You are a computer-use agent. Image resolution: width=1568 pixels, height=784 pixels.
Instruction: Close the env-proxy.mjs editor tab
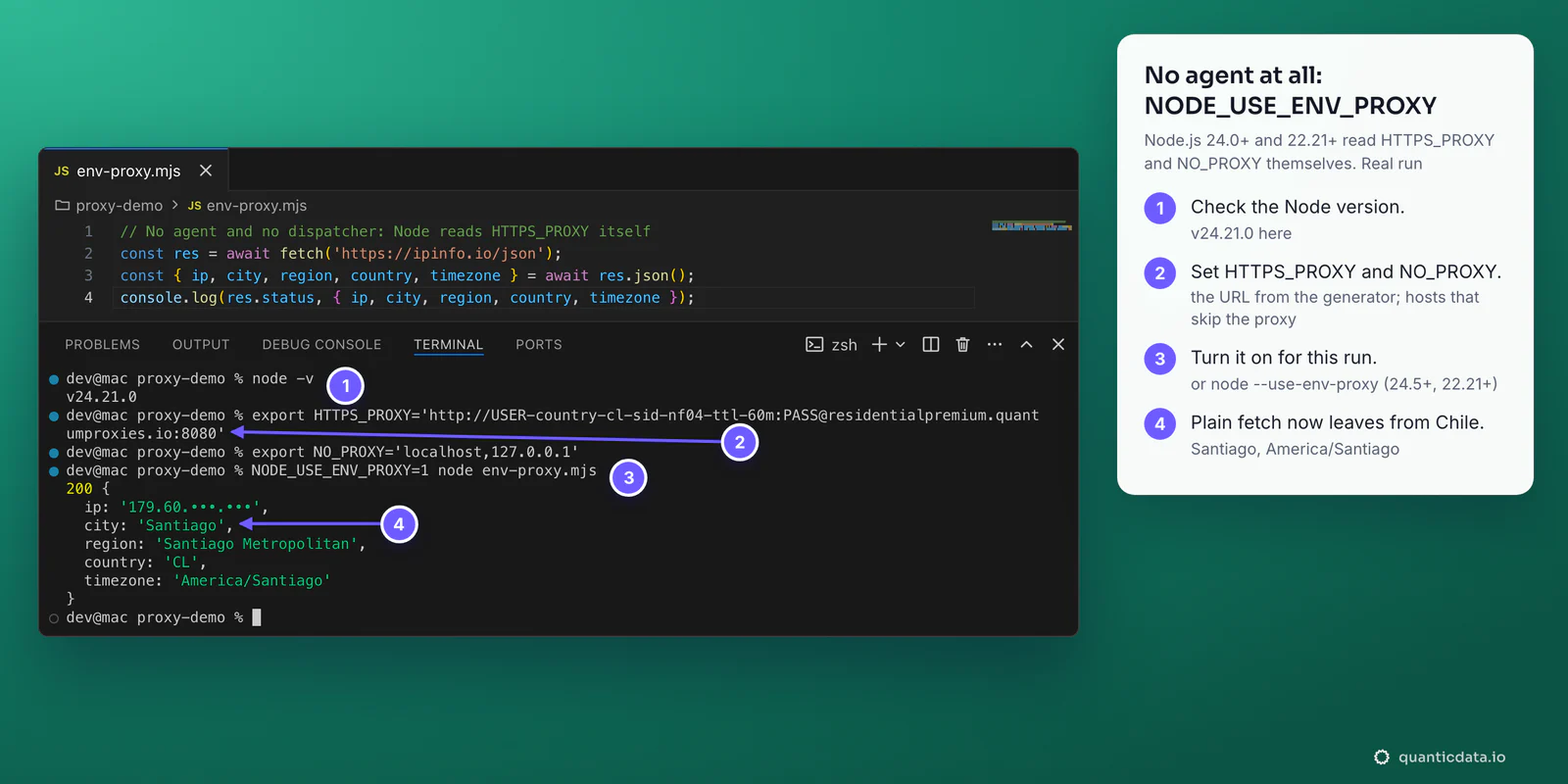click(206, 171)
